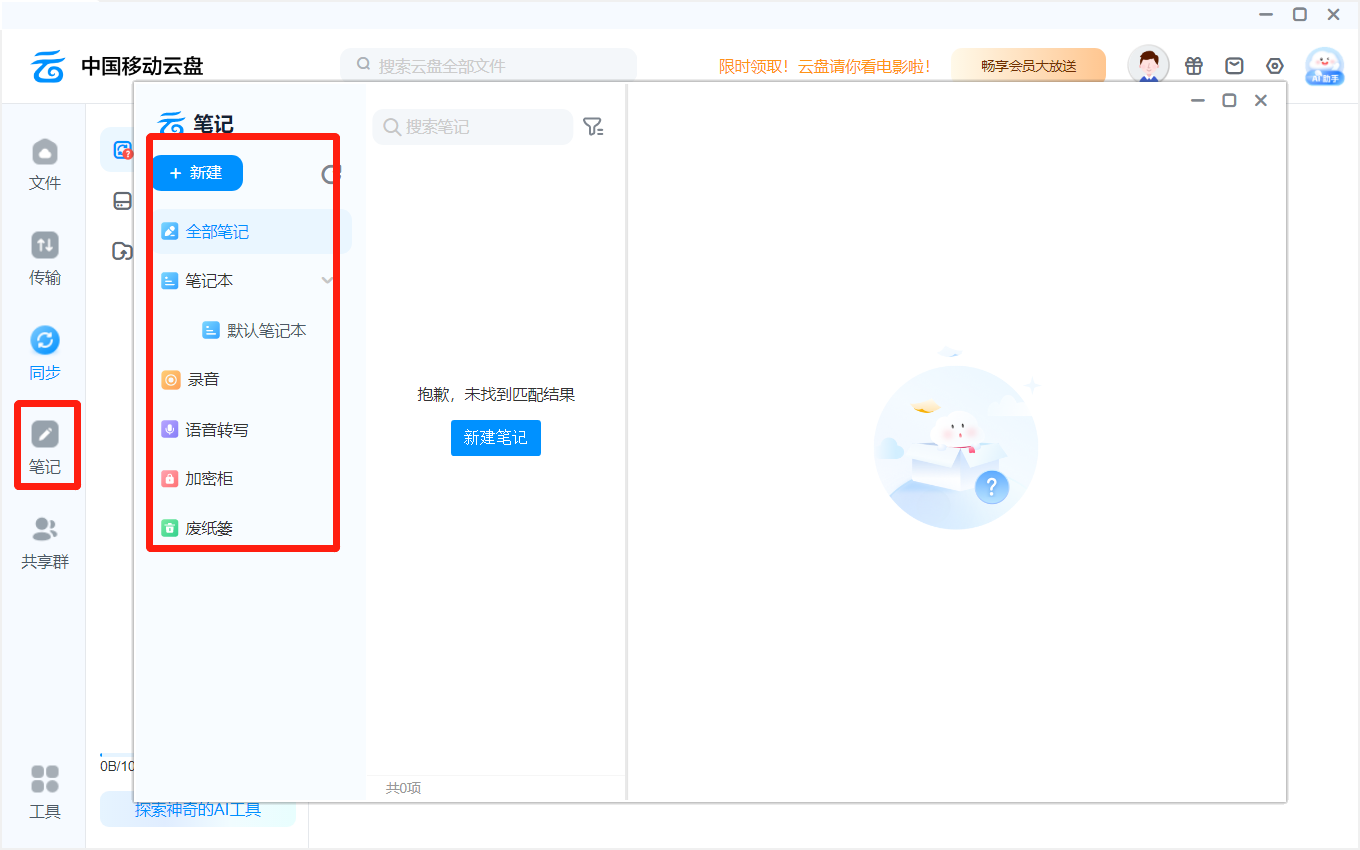Screen dimensions: 1360x850
Task: Open the 传输 transfer section
Action: [x=45, y=260]
